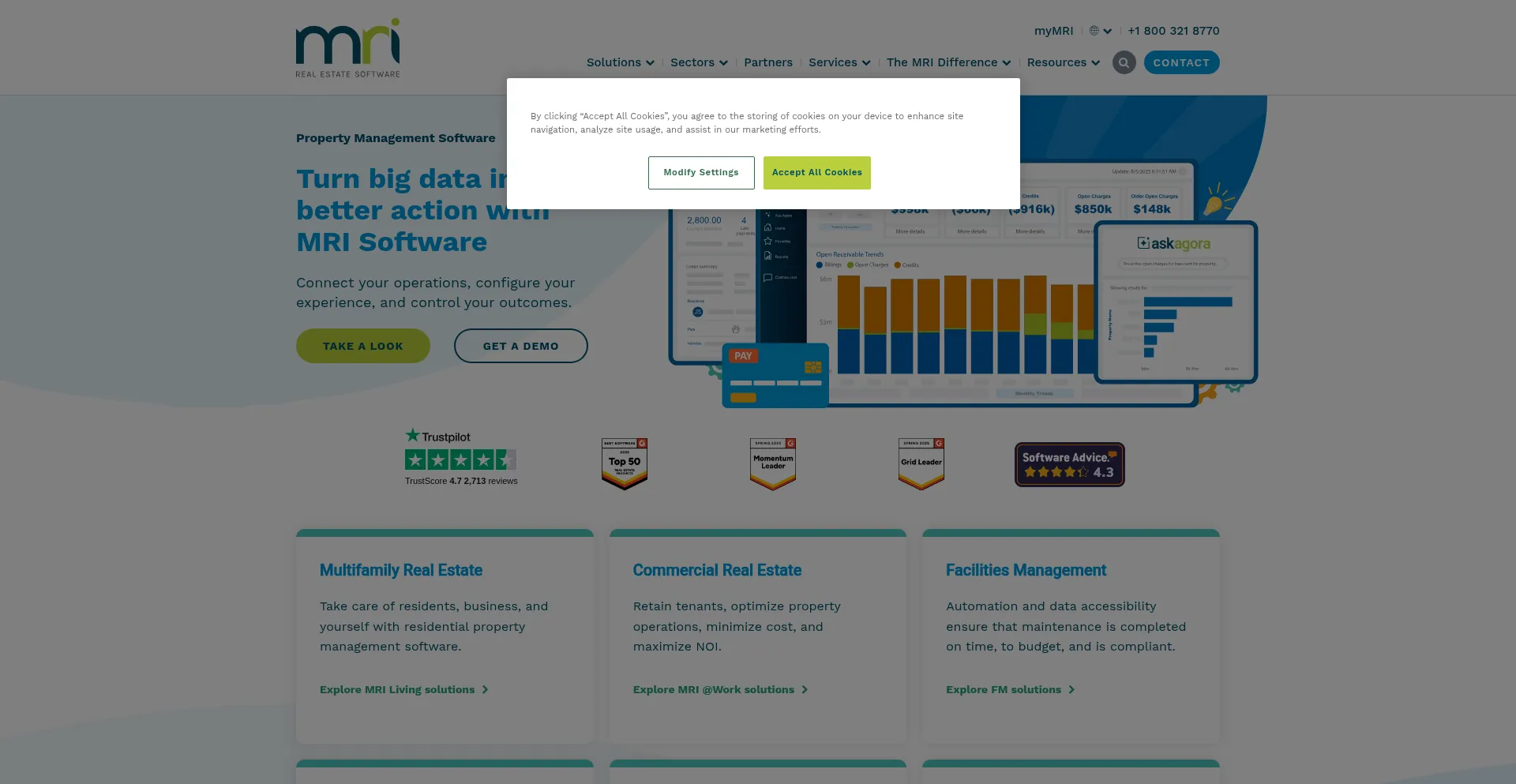Expand the Services navigation menu

(839, 62)
